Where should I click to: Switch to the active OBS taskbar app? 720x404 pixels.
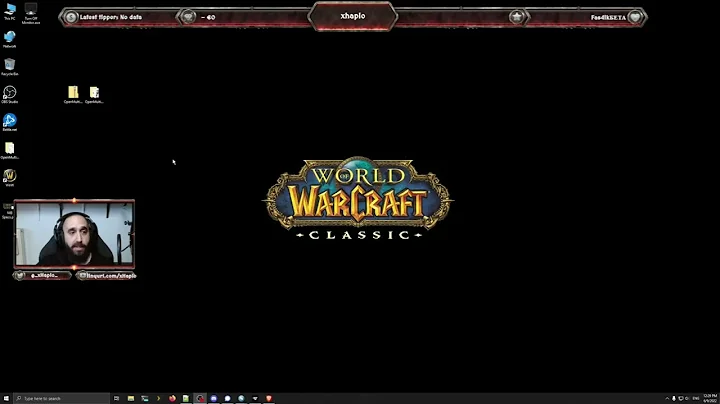tap(200, 398)
